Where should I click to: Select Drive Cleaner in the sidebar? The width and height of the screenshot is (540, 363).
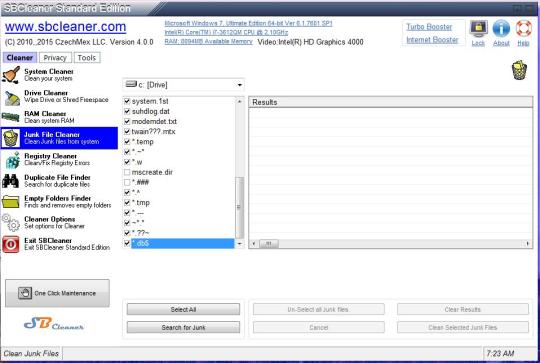pyautogui.click(x=59, y=96)
